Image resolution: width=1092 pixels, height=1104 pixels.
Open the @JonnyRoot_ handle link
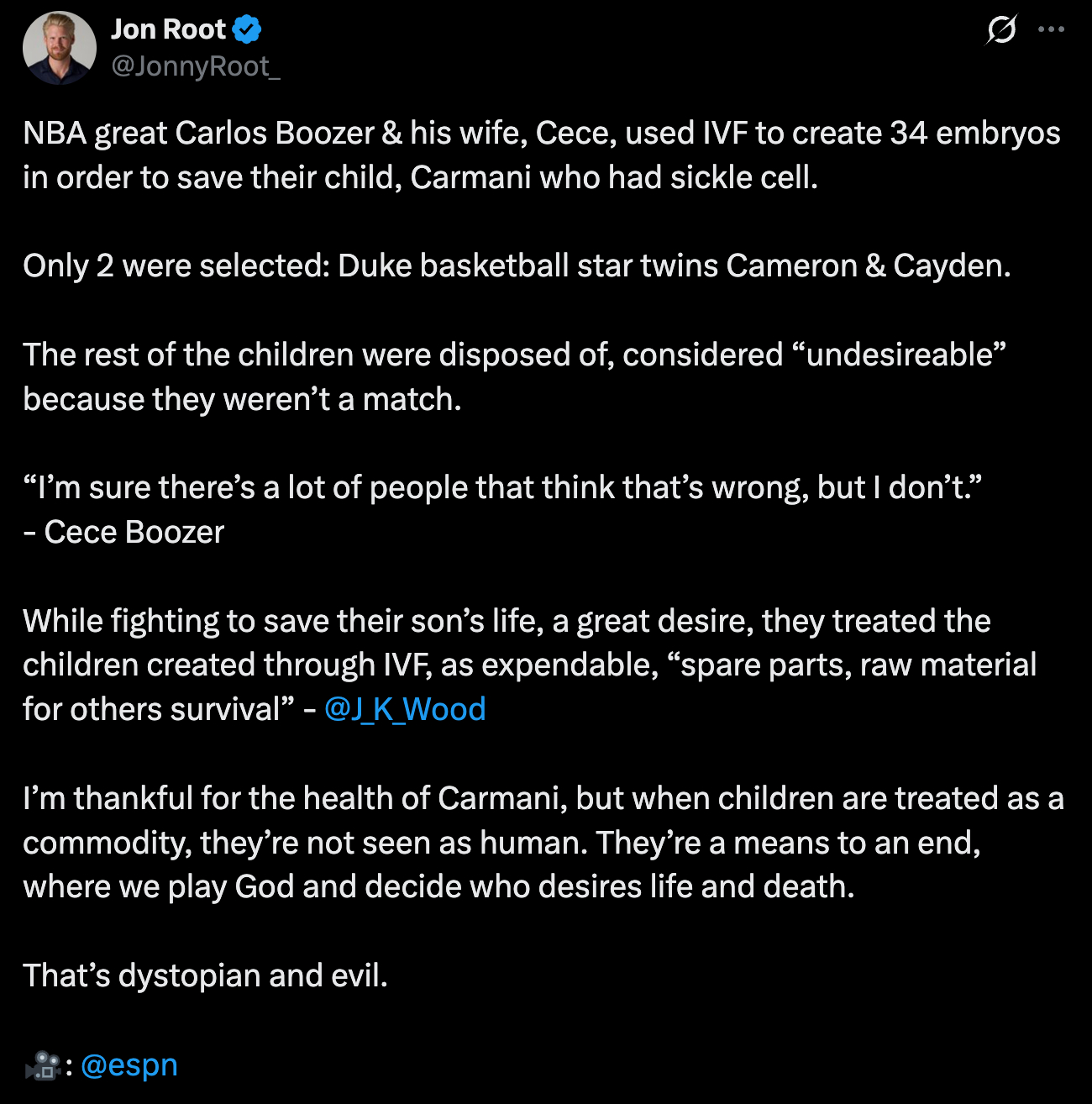(196, 66)
